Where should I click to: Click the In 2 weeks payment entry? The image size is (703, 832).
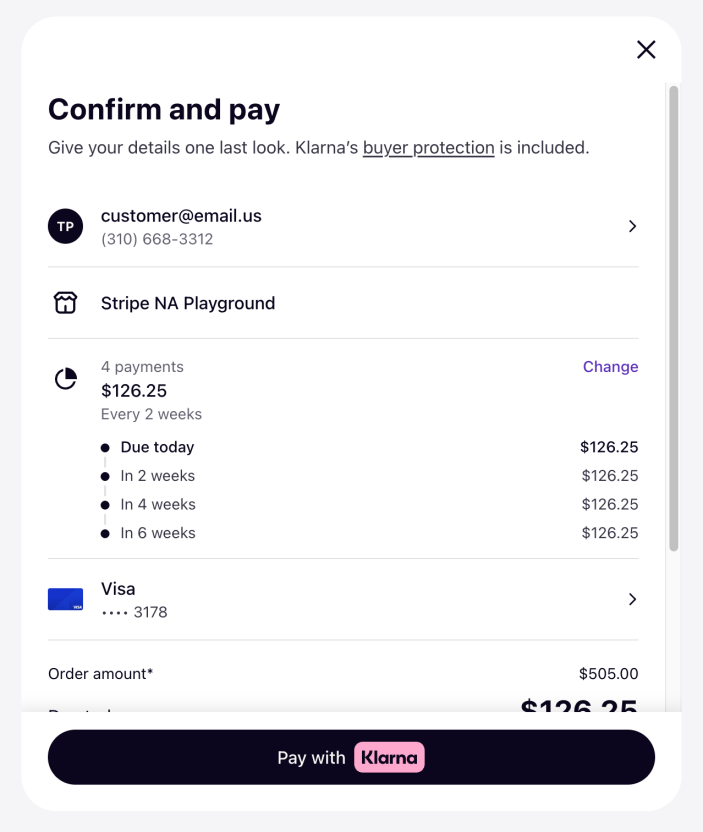click(x=158, y=476)
